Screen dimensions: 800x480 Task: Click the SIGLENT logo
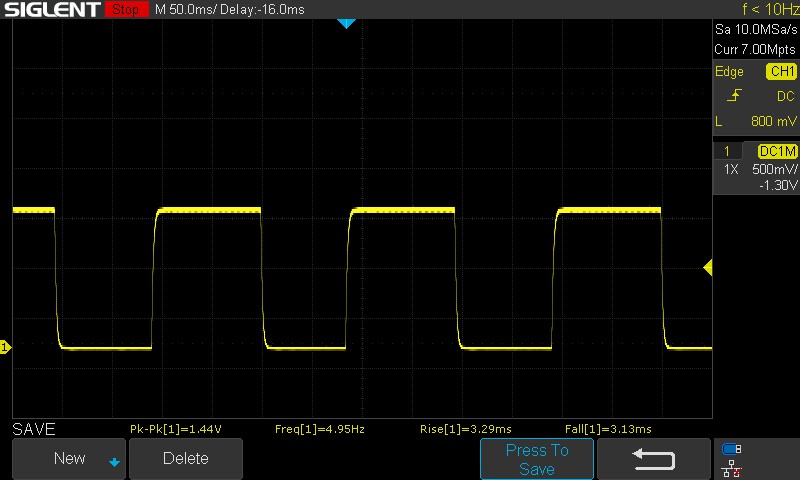click(52, 9)
